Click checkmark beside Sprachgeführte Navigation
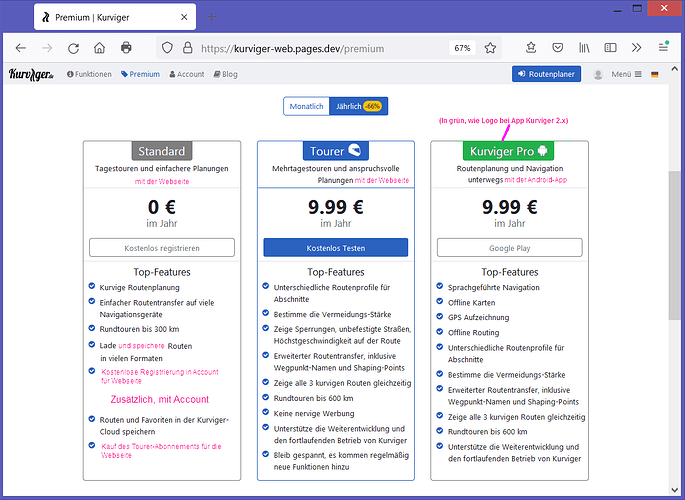685x500 pixels. coord(439,286)
